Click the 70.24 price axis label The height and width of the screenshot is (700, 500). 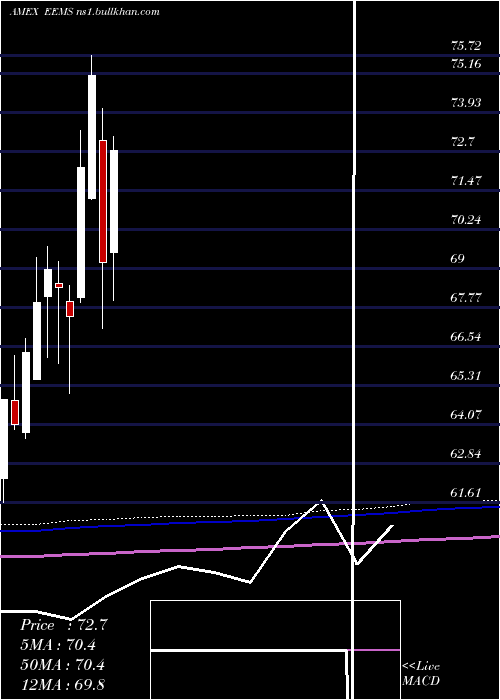[466, 220]
